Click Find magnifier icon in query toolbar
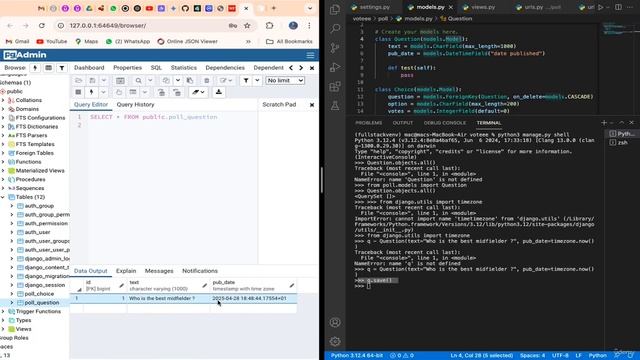The width and height of the screenshot is (640, 360). (138, 80)
